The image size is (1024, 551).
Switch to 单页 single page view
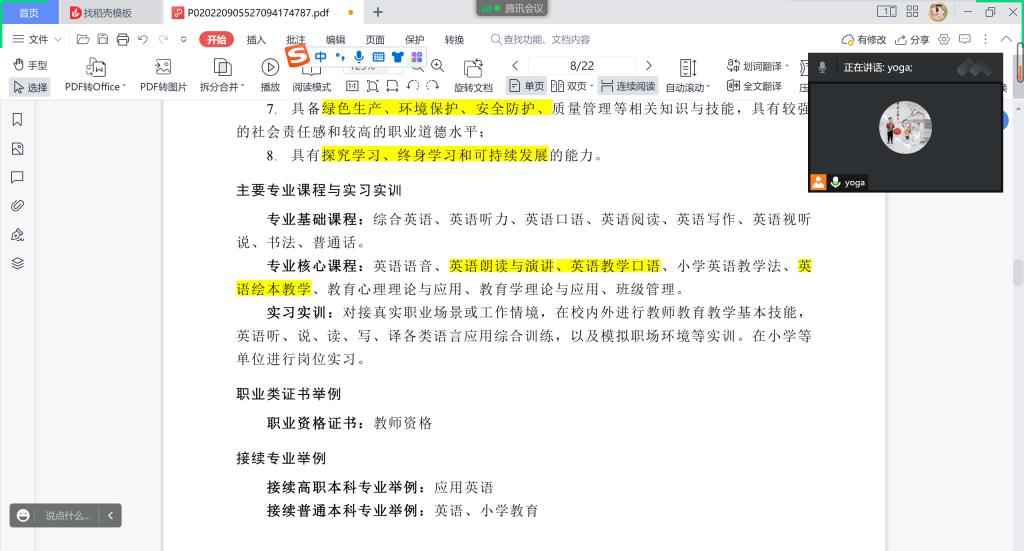click(527, 87)
